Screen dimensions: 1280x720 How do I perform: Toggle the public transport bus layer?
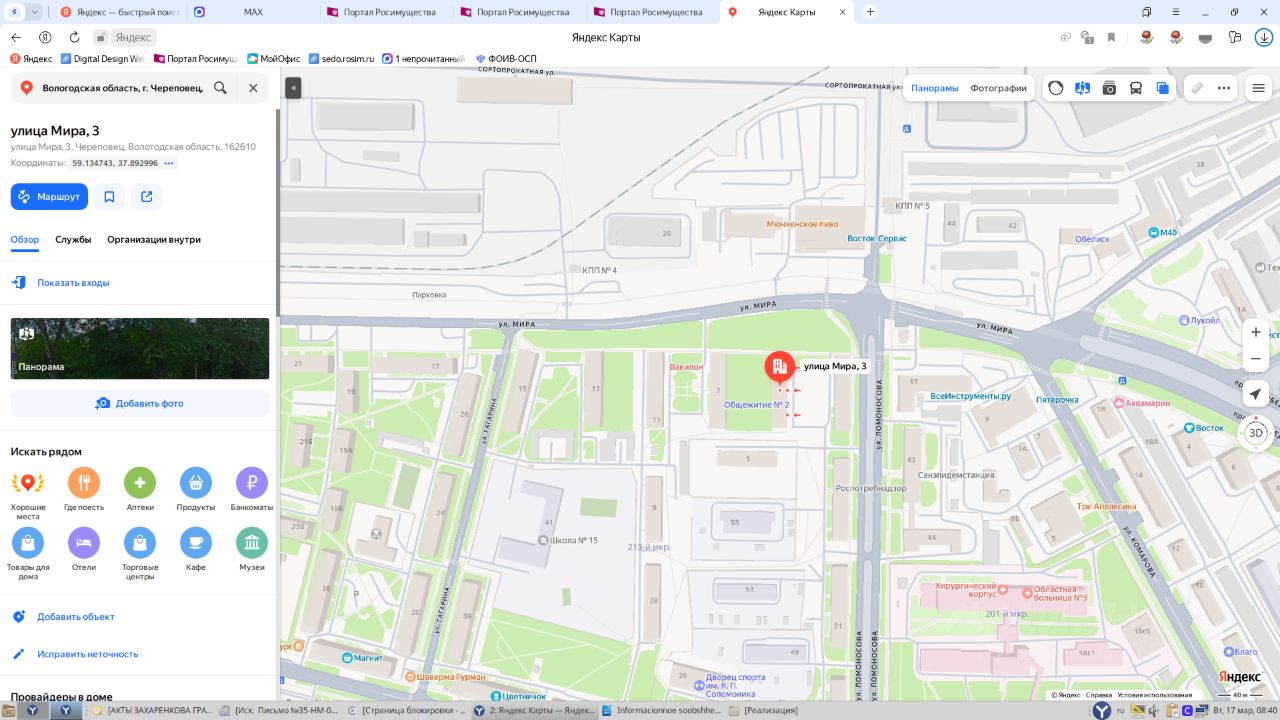1136,88
